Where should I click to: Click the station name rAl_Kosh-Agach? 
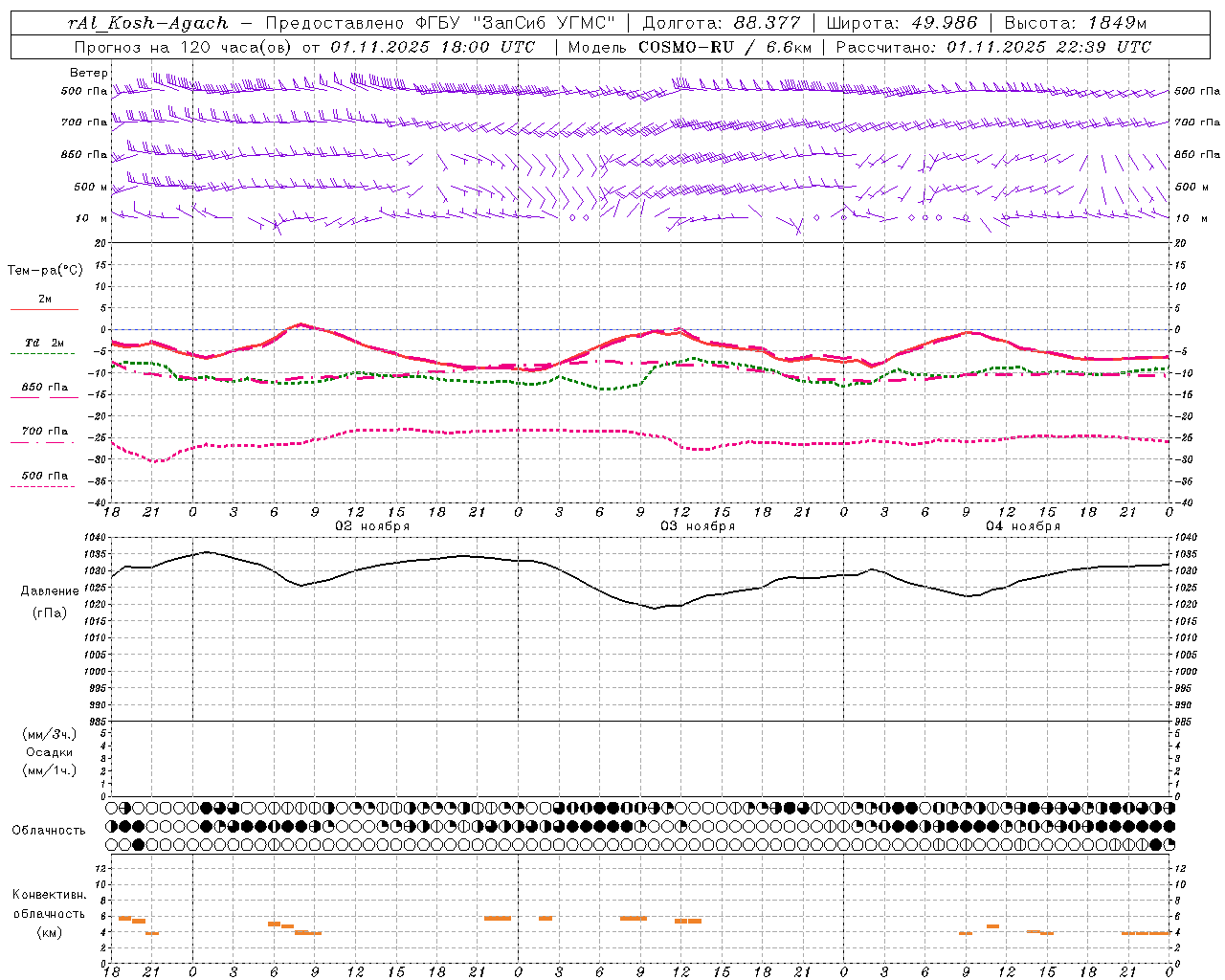tap(148, 23)
